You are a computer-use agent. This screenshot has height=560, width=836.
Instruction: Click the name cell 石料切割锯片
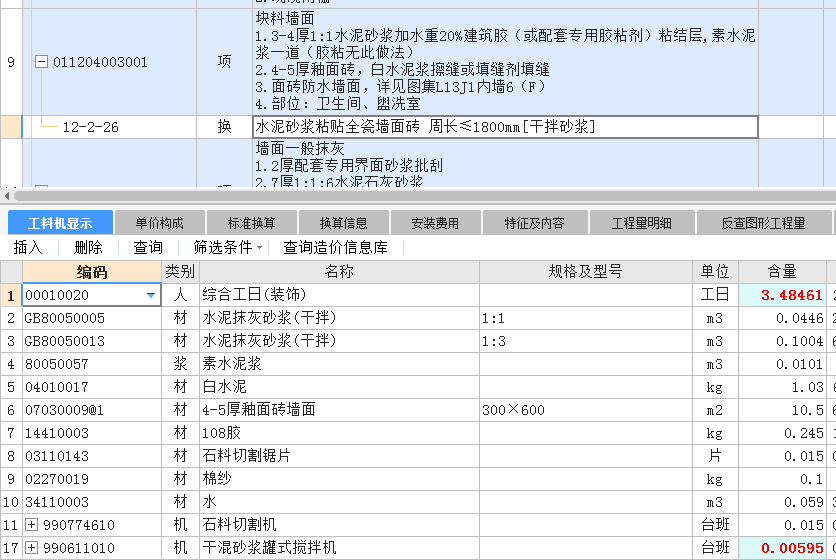(339, 456)
